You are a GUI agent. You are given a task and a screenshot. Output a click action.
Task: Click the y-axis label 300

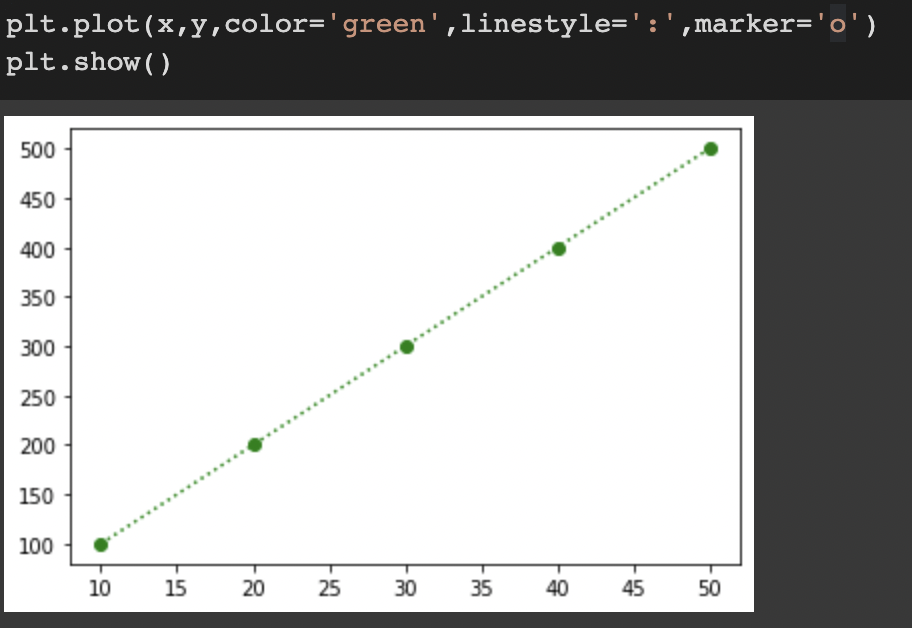37,348
